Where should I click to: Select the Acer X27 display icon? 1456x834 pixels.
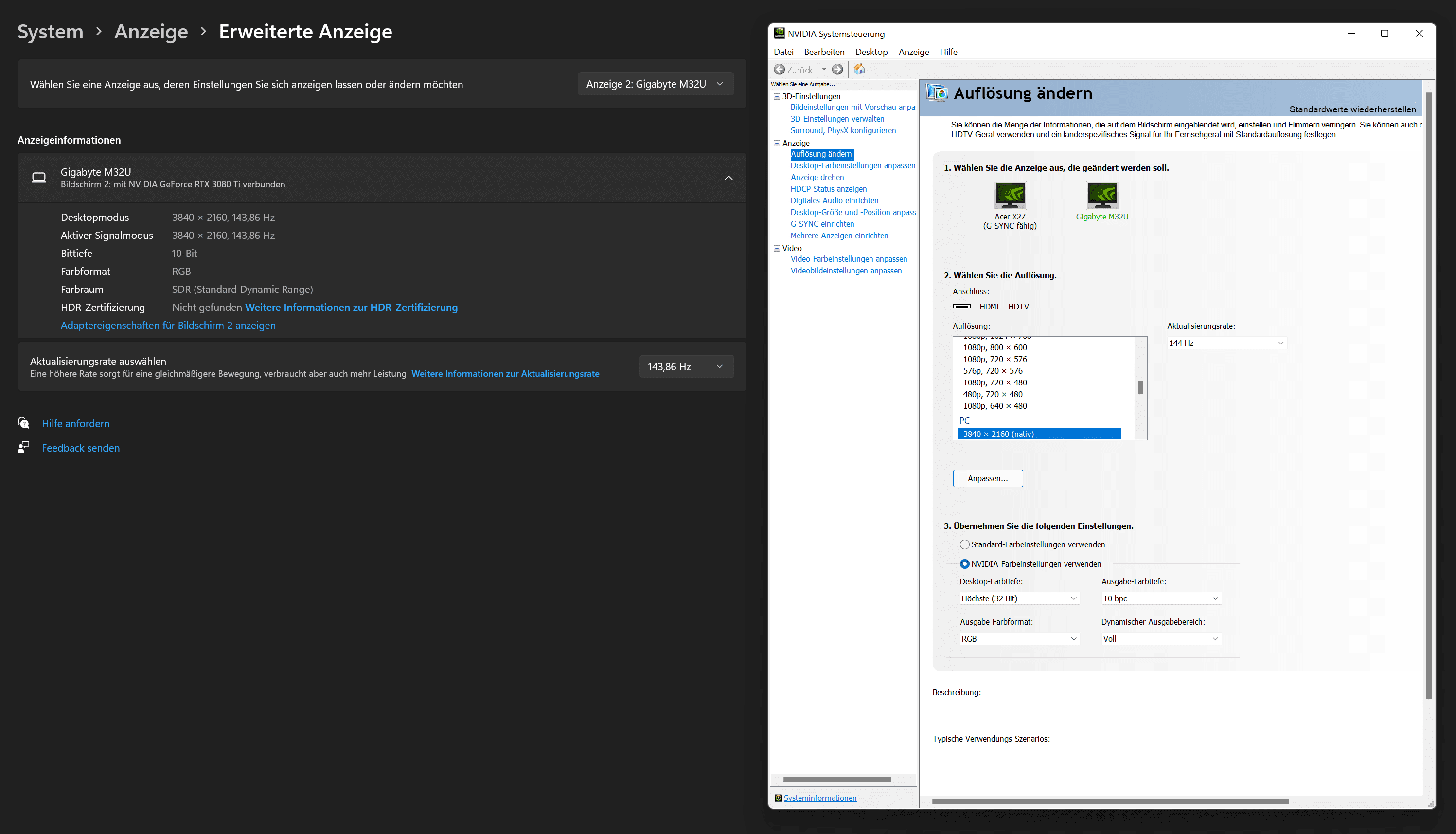pyautogui.click(x=1010, y=195)
